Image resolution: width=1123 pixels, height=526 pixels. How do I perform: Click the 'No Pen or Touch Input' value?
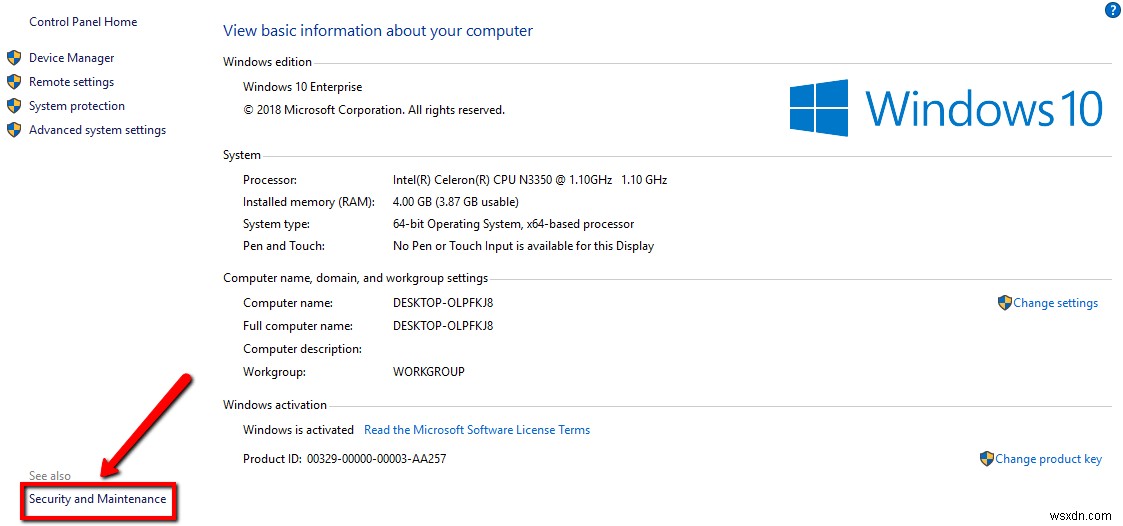pos(524,246)
